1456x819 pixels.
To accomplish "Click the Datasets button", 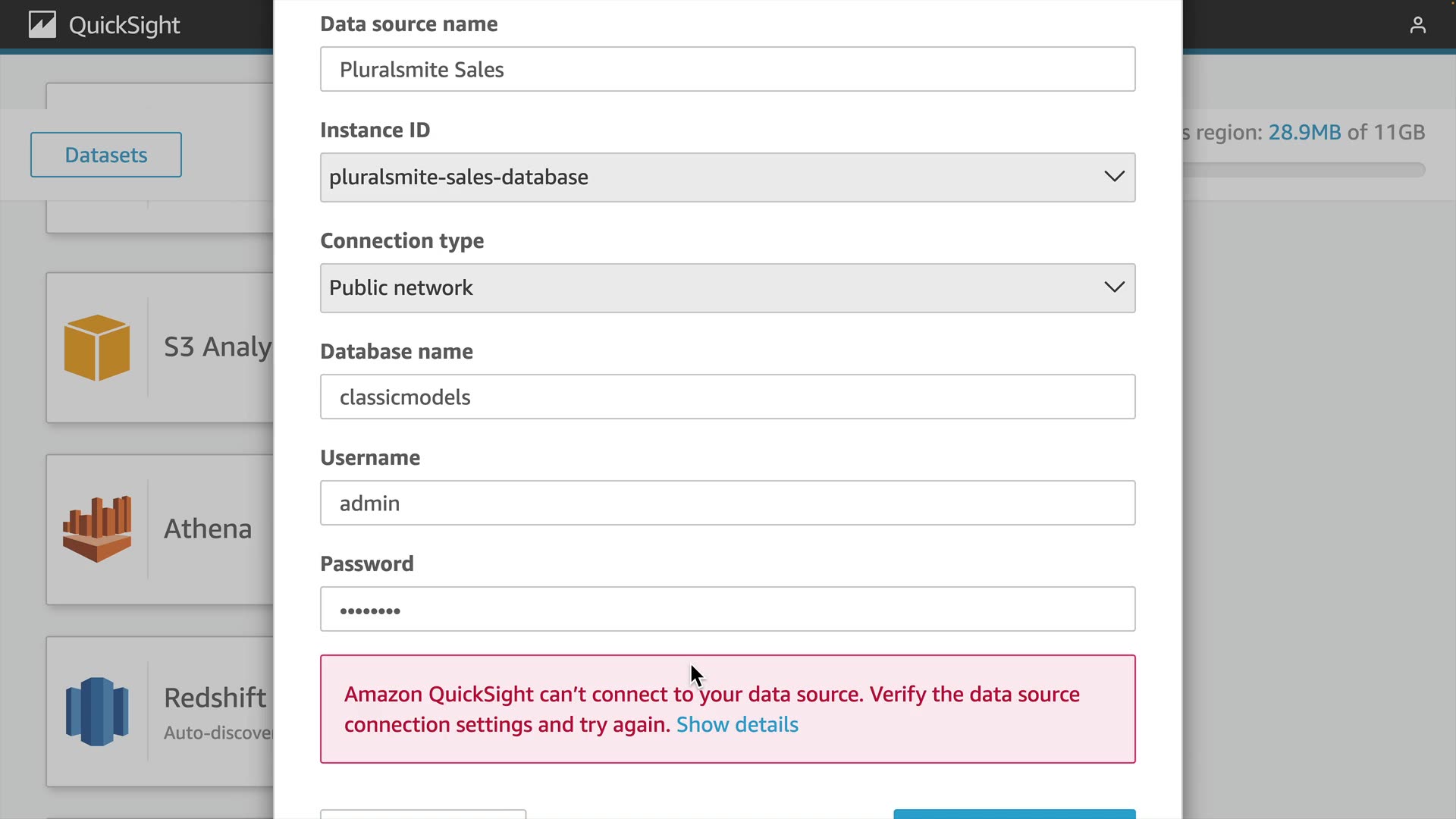I will tap(106, 155).
